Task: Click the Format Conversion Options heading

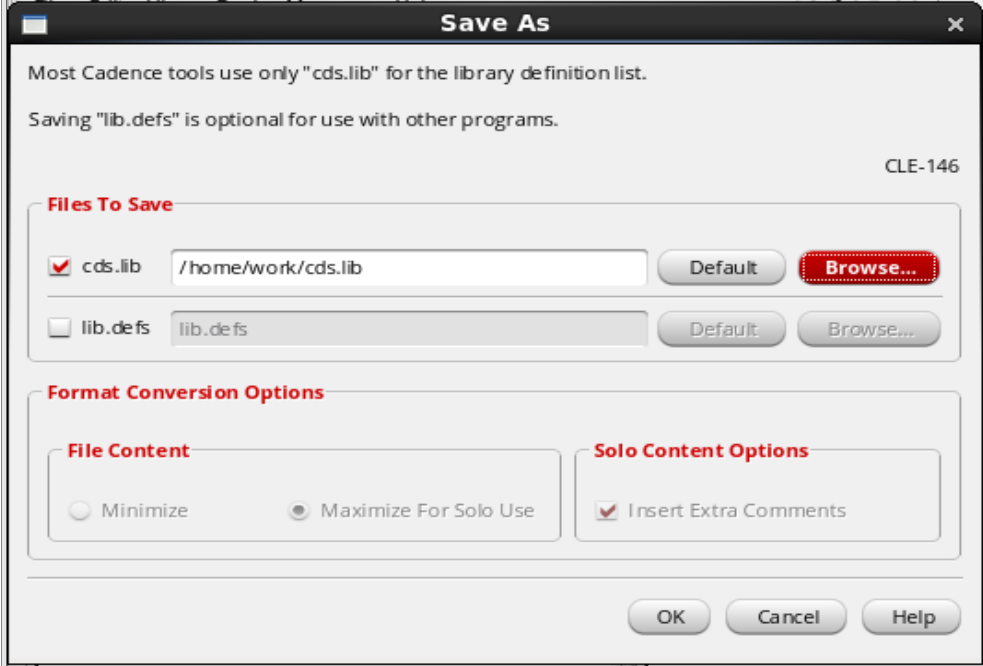Action: click(x=185, y=392)
